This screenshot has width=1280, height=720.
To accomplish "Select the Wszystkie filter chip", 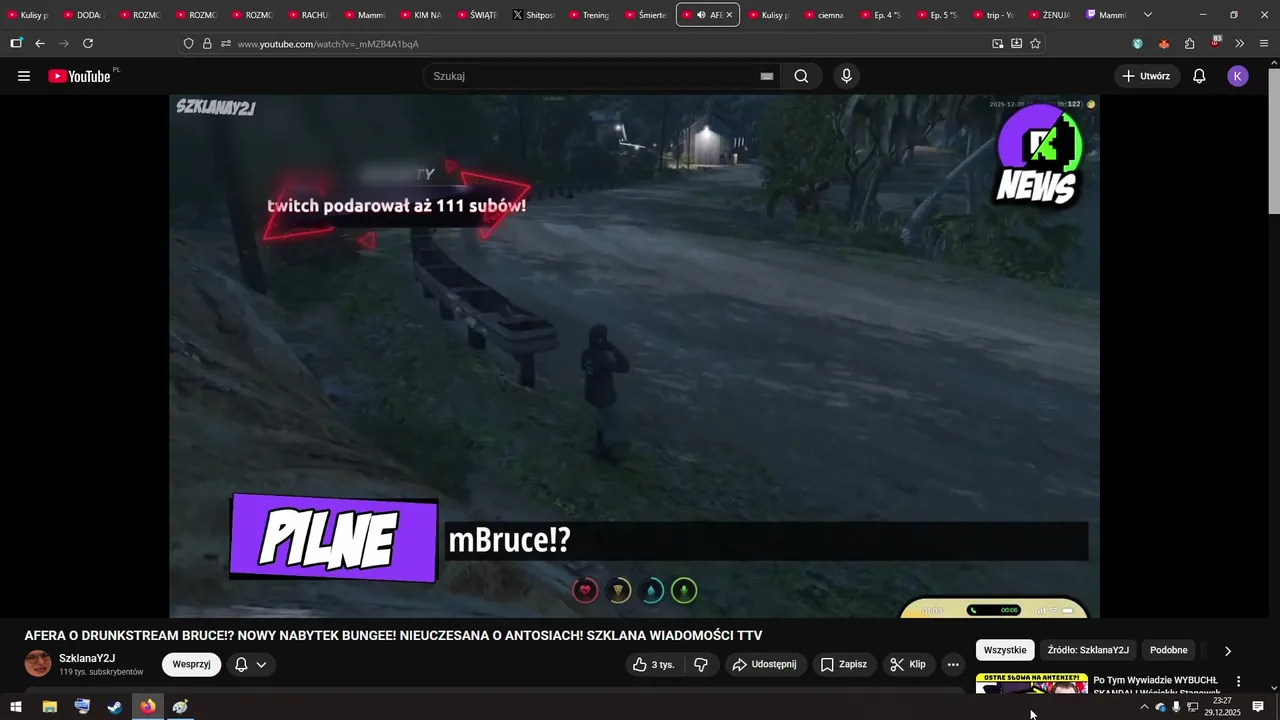I will tap(1005, 650).
